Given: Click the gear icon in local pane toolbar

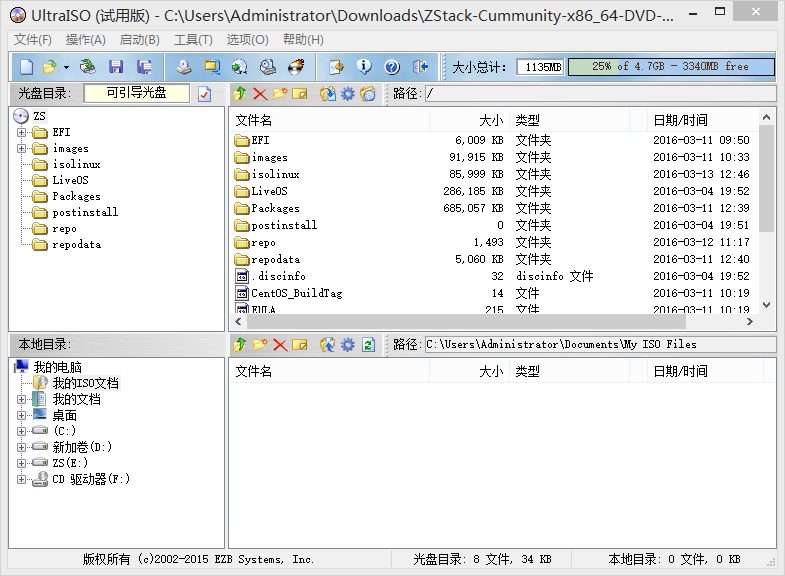Looking at the screenshot, I should click(347, 345).
